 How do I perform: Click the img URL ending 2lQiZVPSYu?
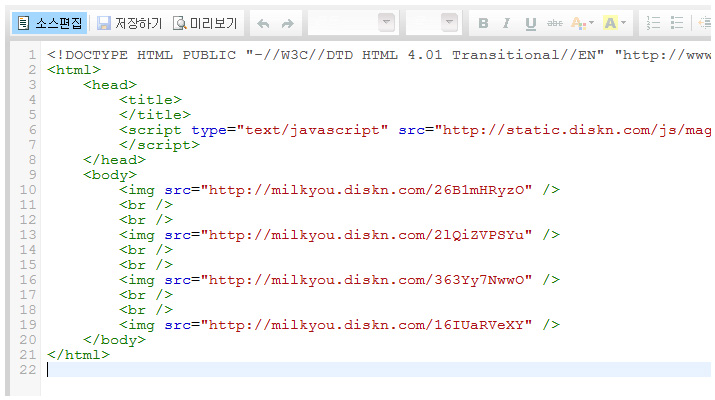[x=367, y=235]
